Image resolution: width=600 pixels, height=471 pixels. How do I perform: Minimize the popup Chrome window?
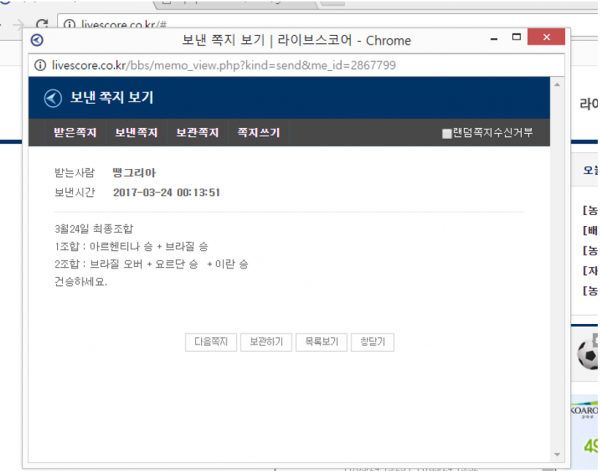(x=494, y=39)
